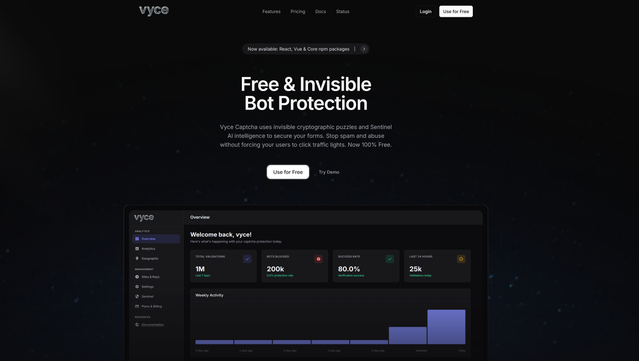Open Plans & Billing in sidebar
Screen dimensions: 639x361
[156, 306]
